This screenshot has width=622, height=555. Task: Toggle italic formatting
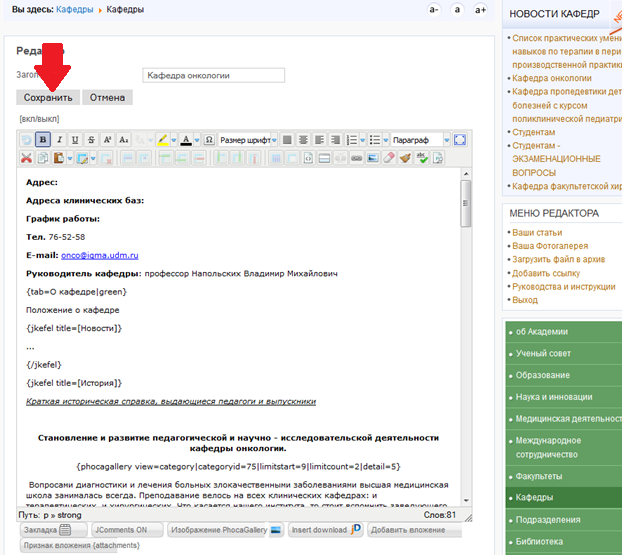59,140
